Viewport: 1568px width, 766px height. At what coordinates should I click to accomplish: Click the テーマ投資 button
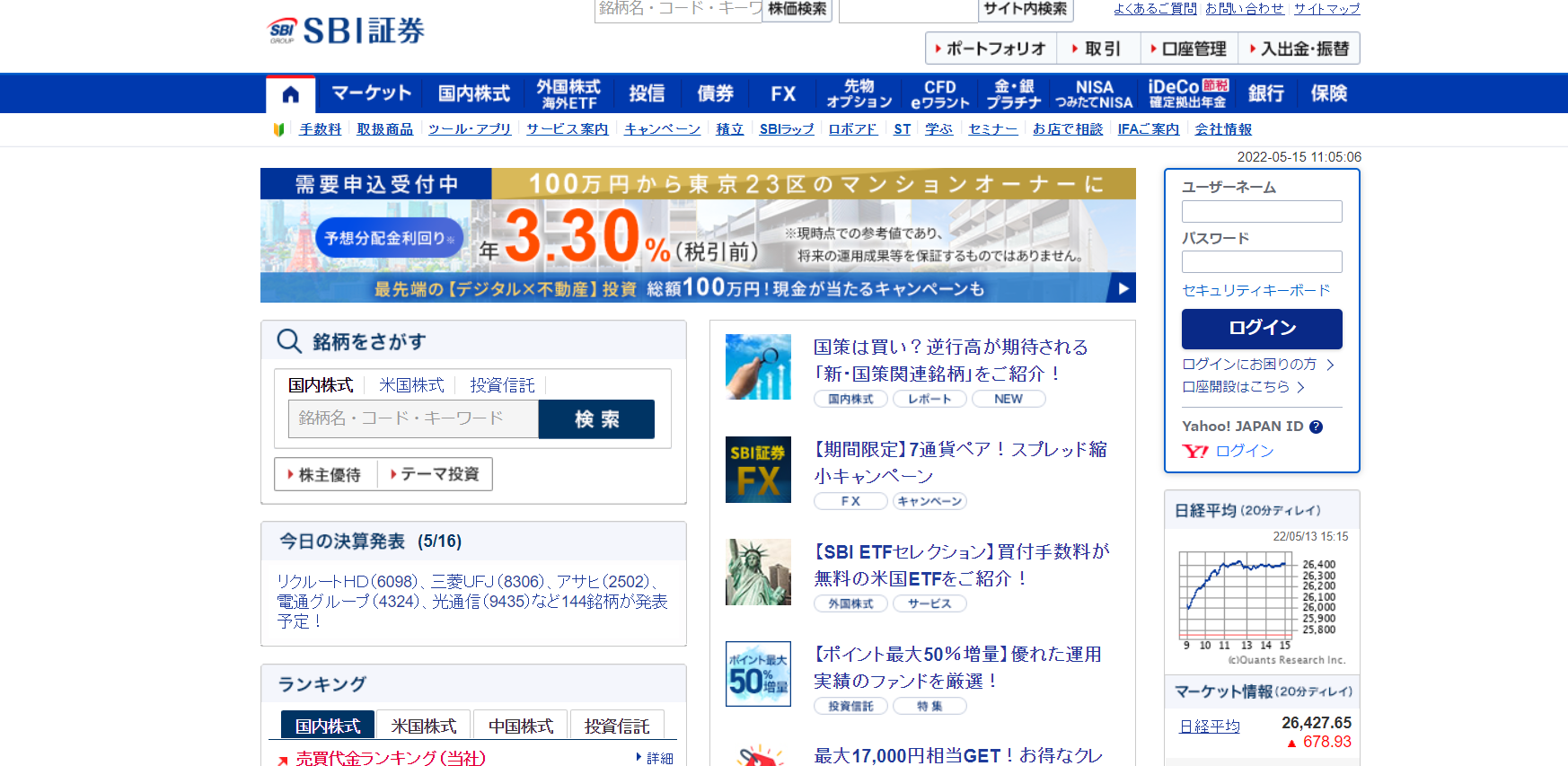[436, 474]
